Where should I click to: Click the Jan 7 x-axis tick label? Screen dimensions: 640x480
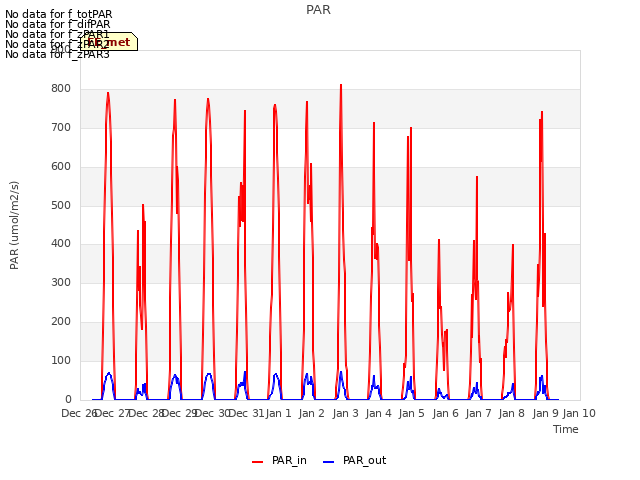[x=478, y=413]
